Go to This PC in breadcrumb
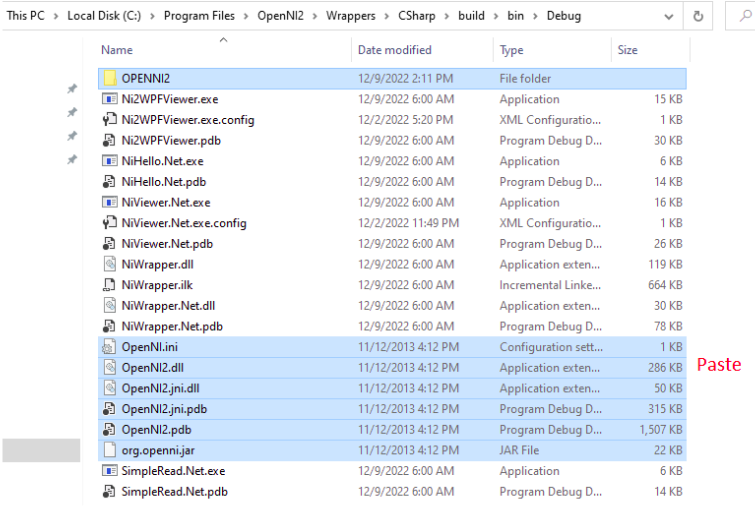The image size is (755, 511). tap(26, 16)
